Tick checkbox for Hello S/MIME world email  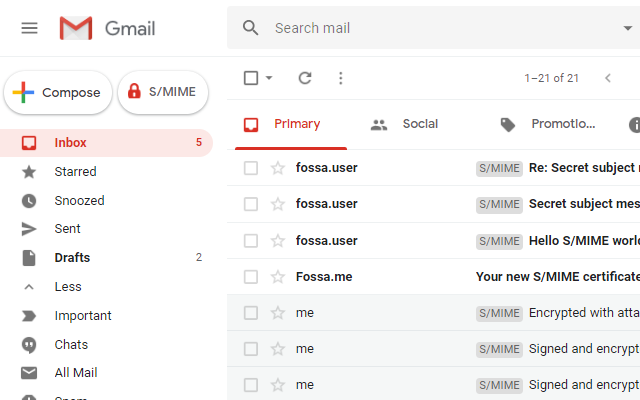(x=251, y=240)
